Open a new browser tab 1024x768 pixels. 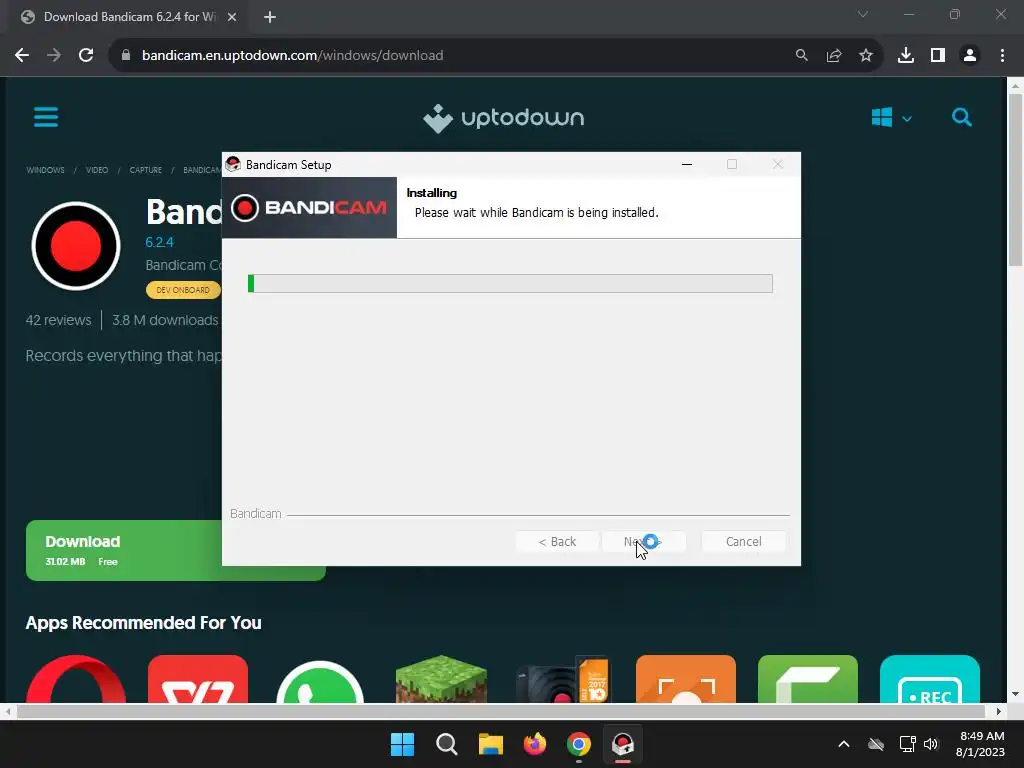pyautogui.click(x=270, y=17)
